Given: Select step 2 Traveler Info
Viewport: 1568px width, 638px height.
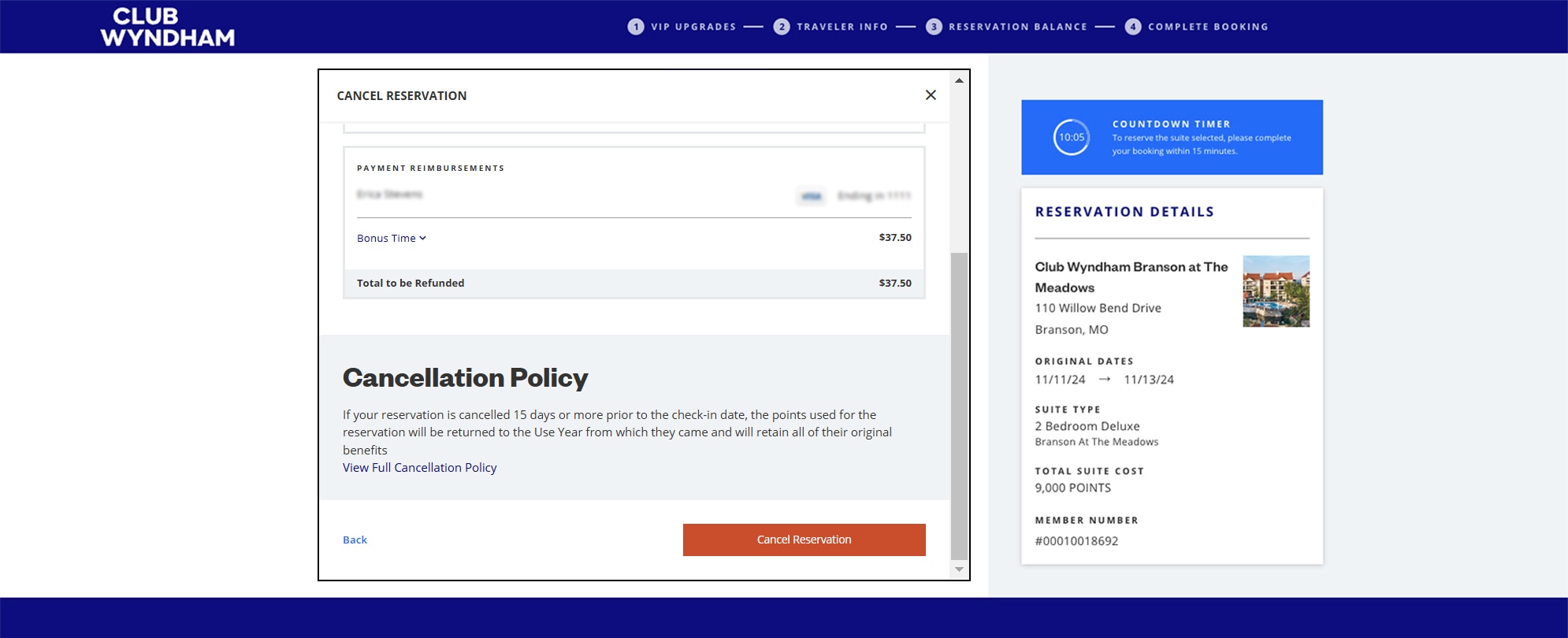Looking at the screenshot, I should coord(830,27).
